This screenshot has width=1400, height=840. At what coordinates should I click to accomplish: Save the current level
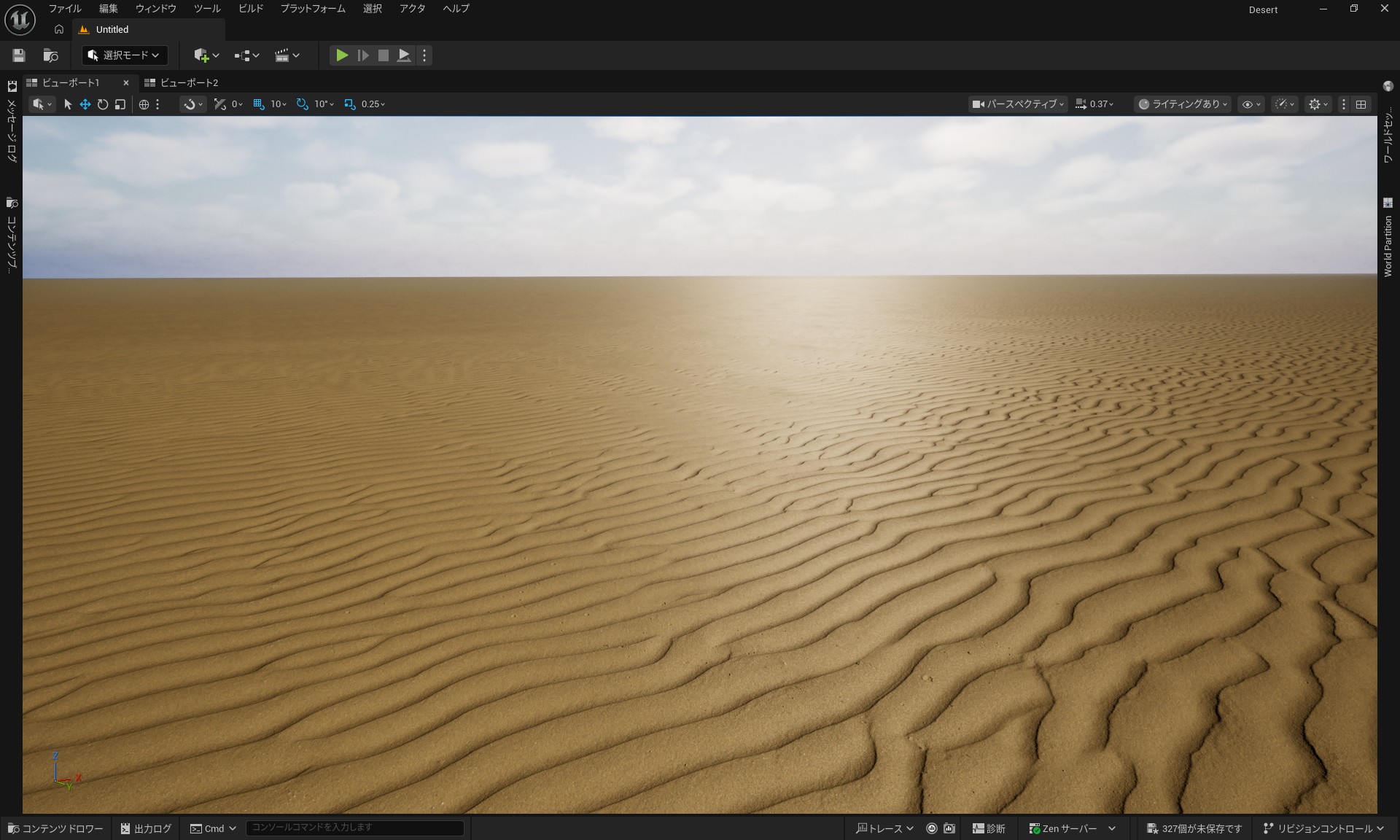click(x=18, y=55)
